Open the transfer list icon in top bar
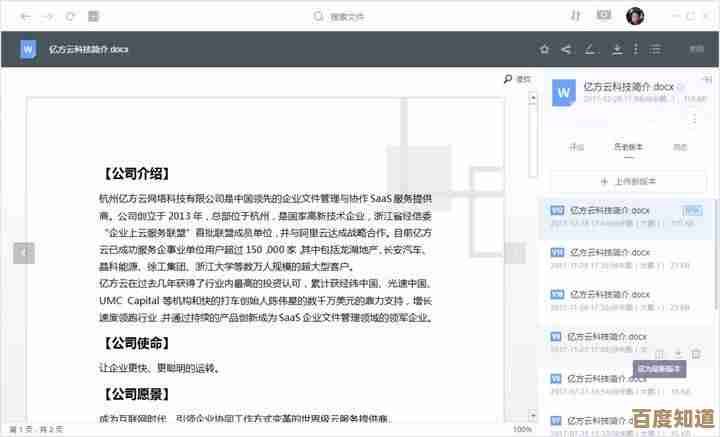The height and width of the screenshot is (437, 720). [575, 16]
